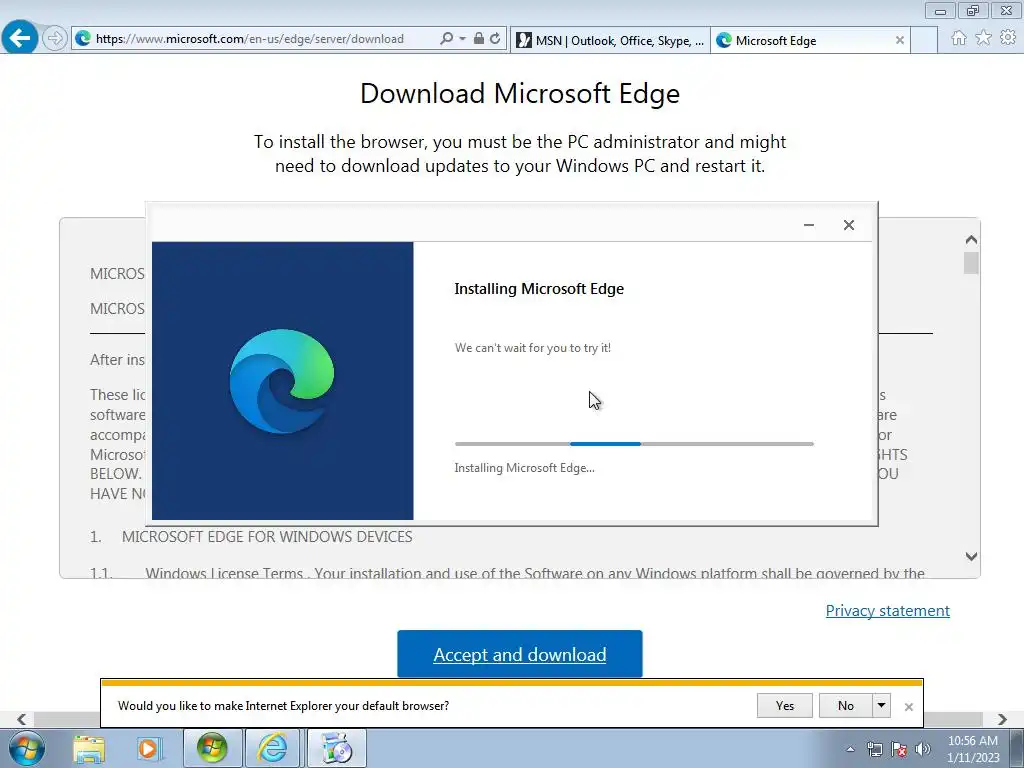Click 'Installing Microsoft Edge...' status text
1024x768 pixels.
coord(524,468)
